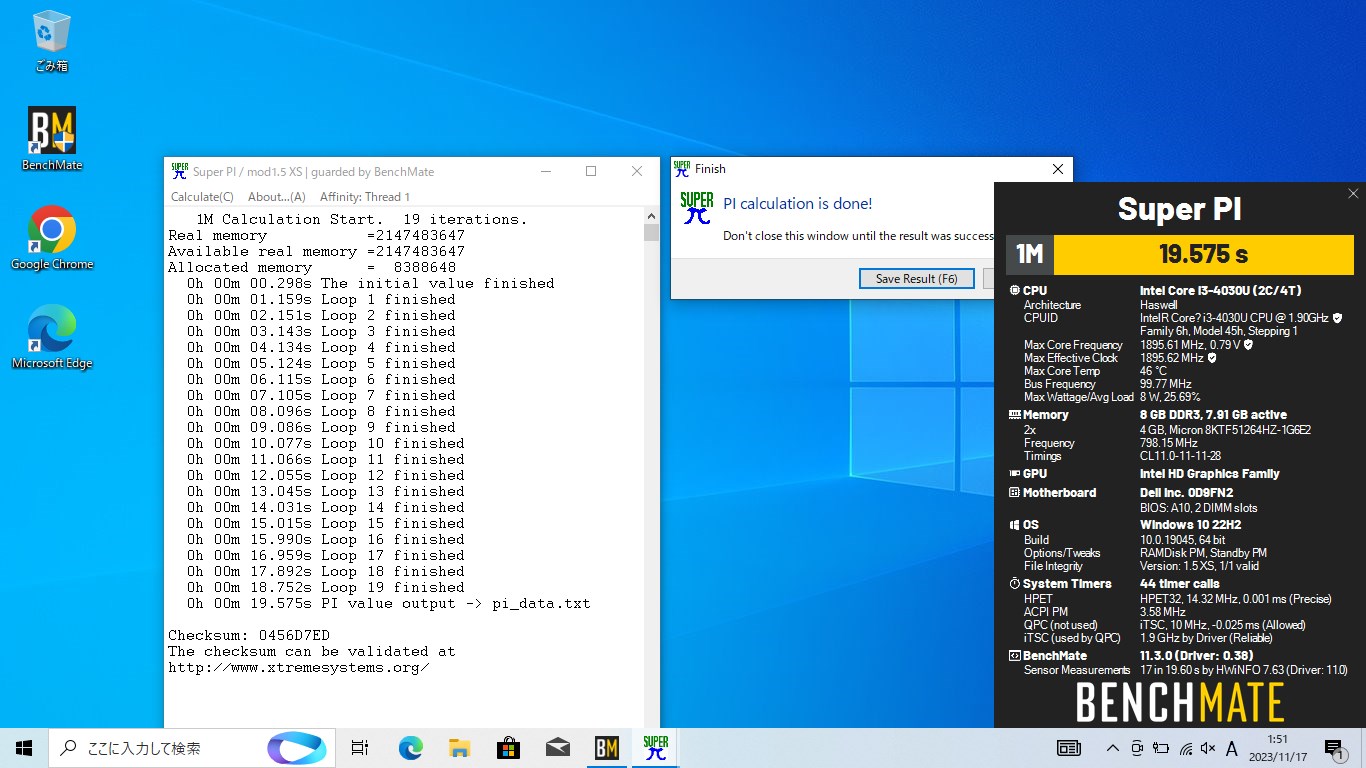Click the Super PI output scrollbar thumb

coord(651,233)
